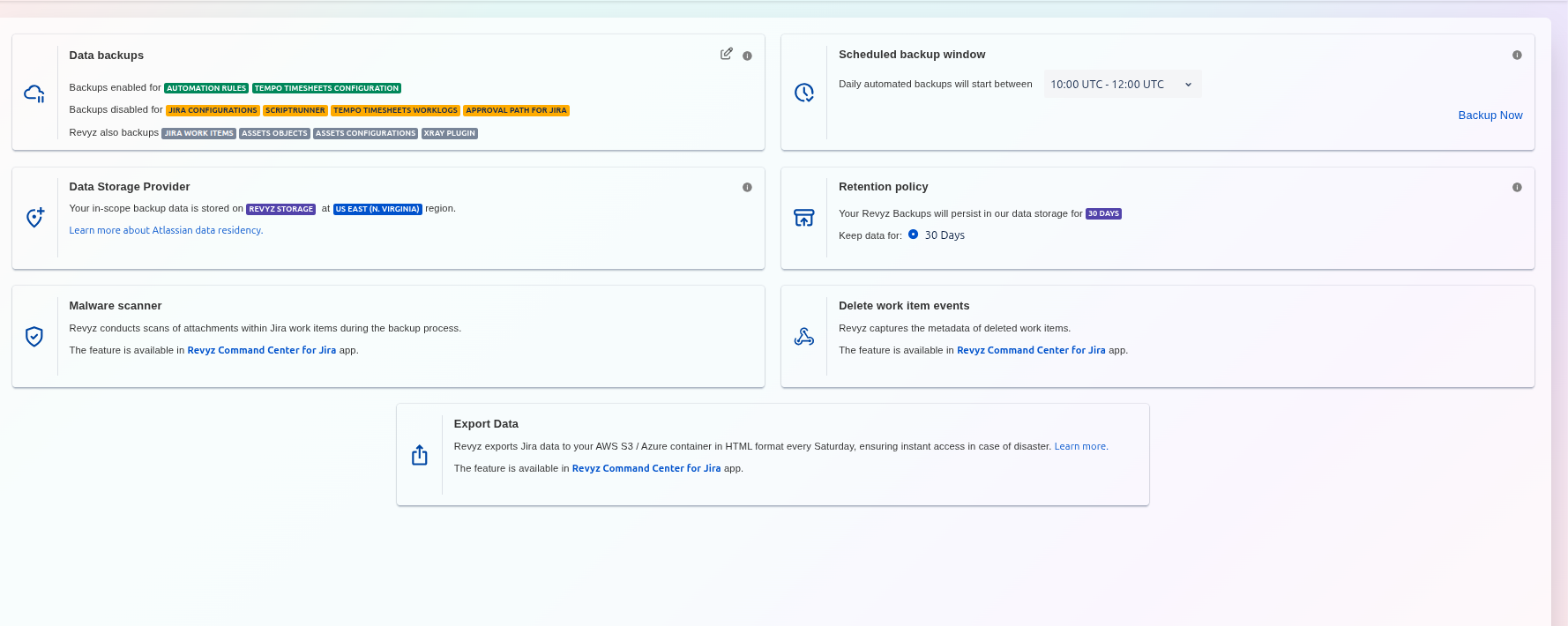
Task: Click the clock icon in Scheduled backup window
Action: pos(804,93)
